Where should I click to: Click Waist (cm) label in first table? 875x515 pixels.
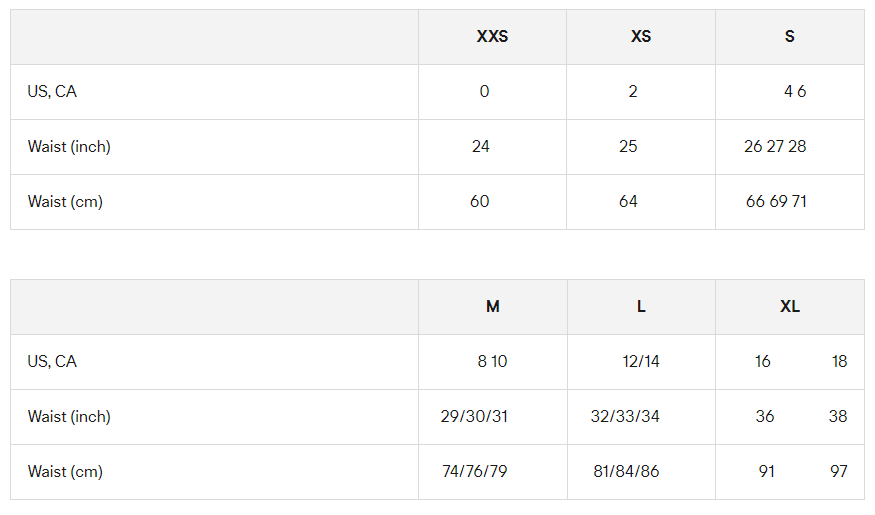click(65, 201)
